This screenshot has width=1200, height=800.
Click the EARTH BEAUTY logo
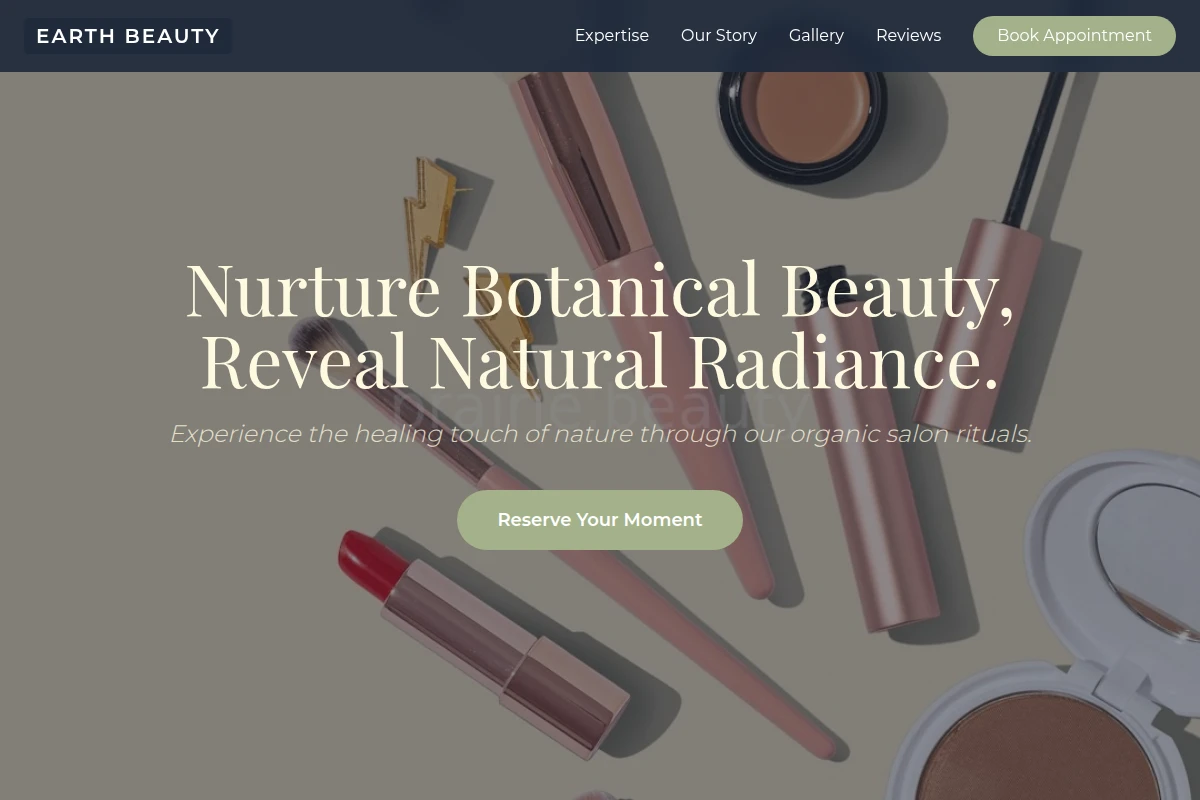(128, 36)
